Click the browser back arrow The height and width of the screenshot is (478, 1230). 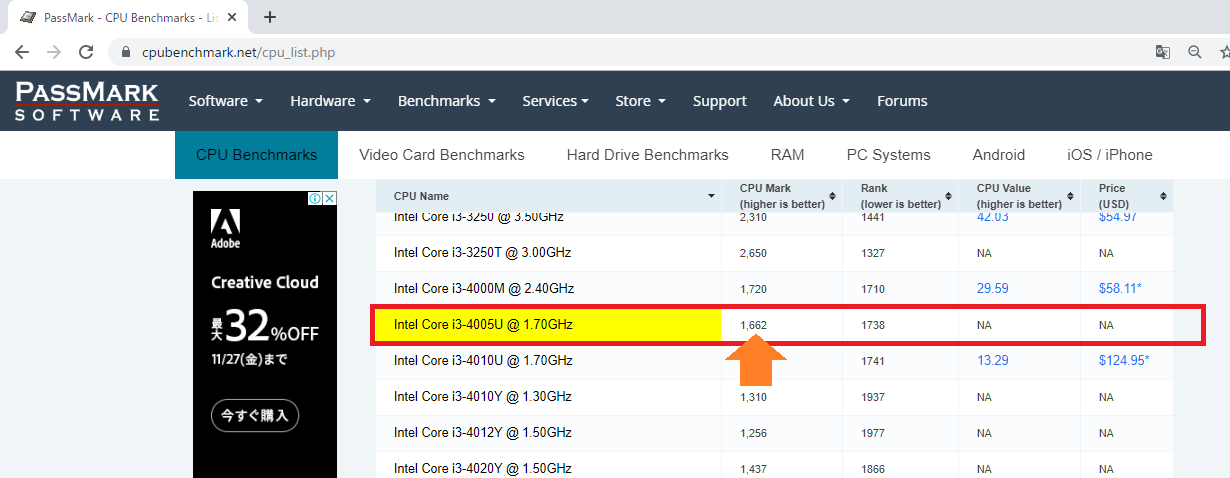point(22,52)
